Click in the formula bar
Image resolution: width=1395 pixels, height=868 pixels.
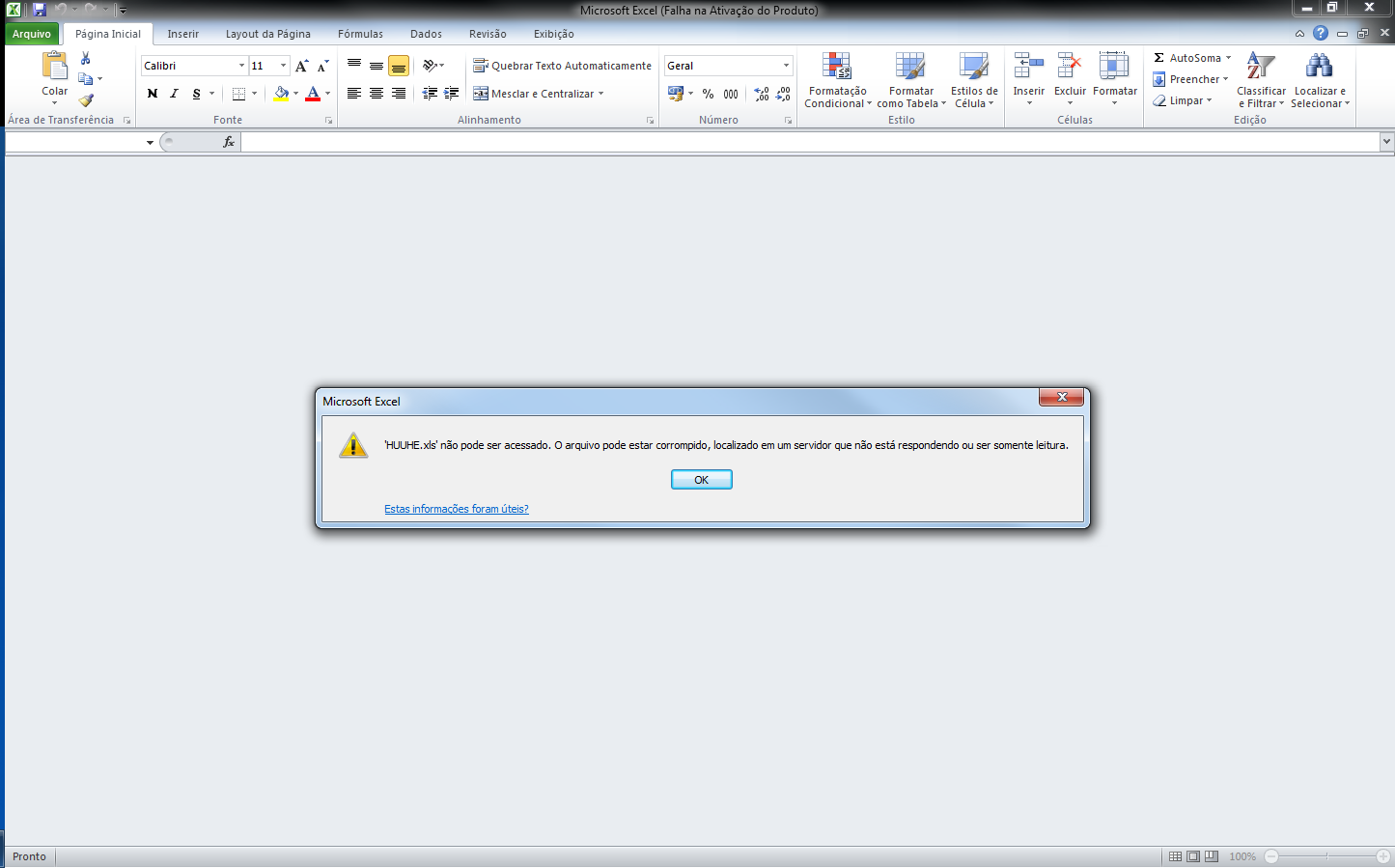point(809,142)
